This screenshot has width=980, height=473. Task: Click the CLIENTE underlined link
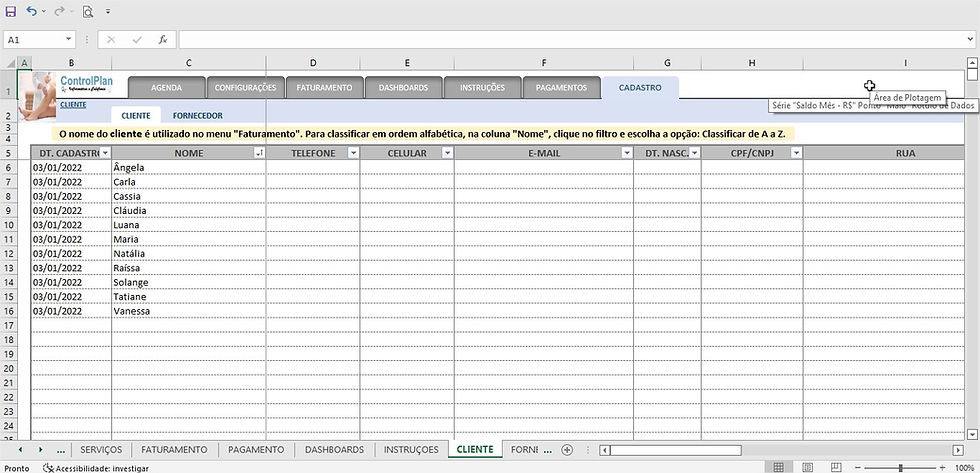coord(73,105)
